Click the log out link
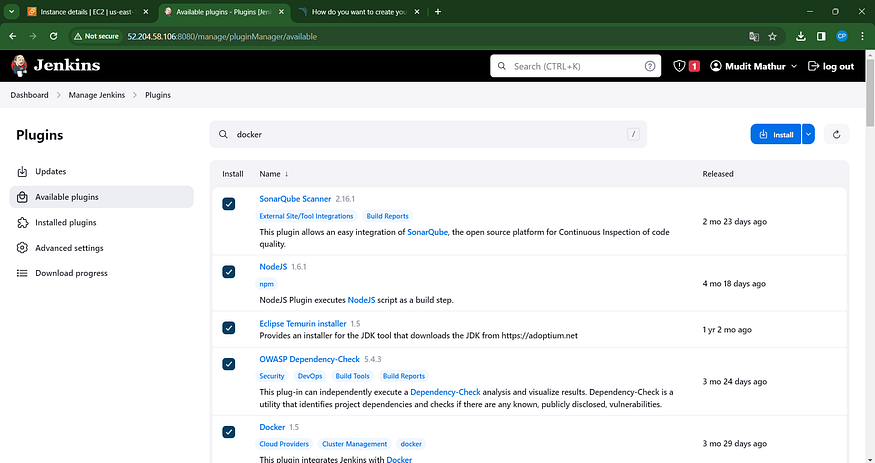The image size is (875, 463). pyautogui.click(x=831, y=66)
